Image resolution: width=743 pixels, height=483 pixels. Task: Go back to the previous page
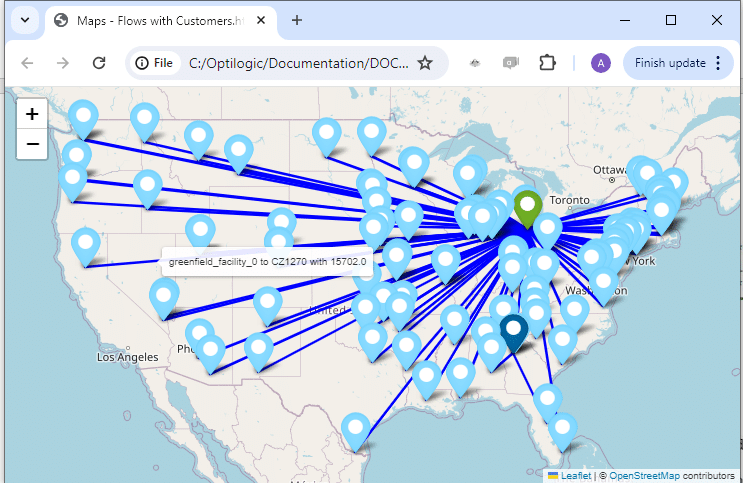(27, 63)
